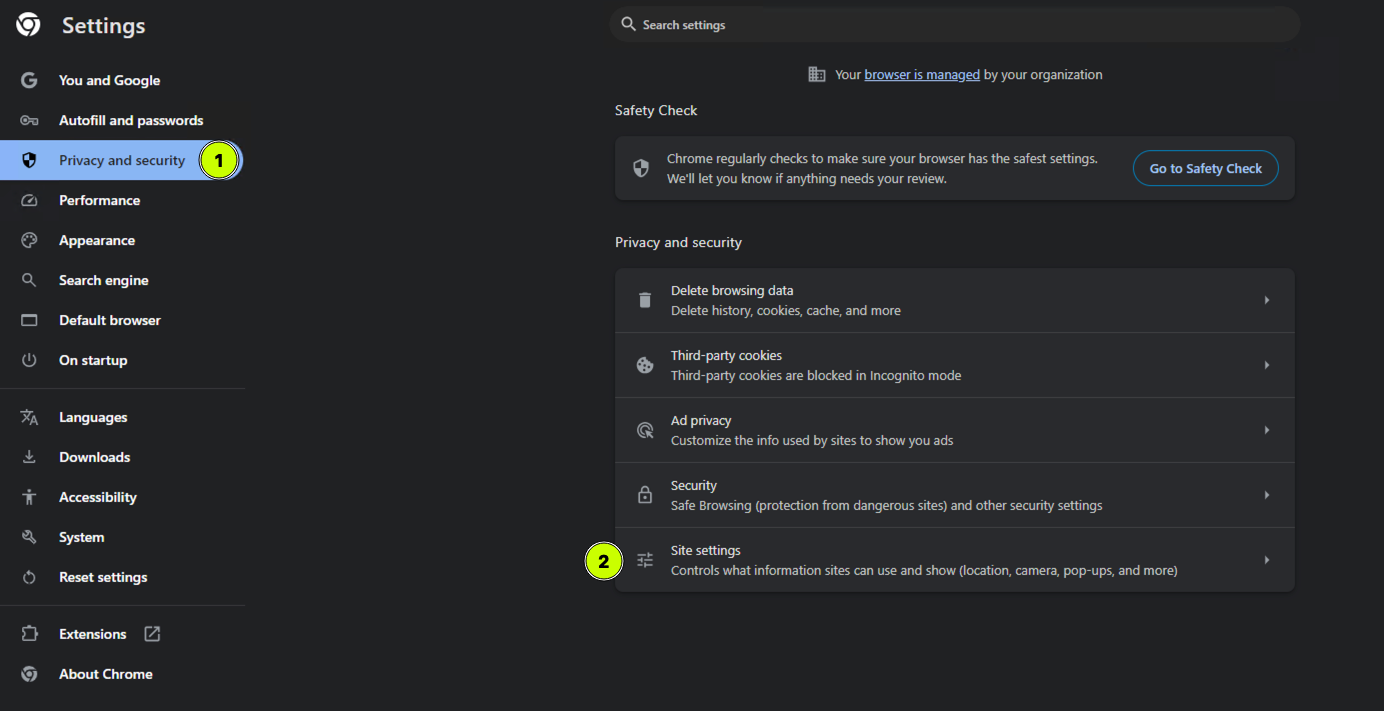
Task: Click the 'Safe Browsing' description text
Action: point(887,506)
